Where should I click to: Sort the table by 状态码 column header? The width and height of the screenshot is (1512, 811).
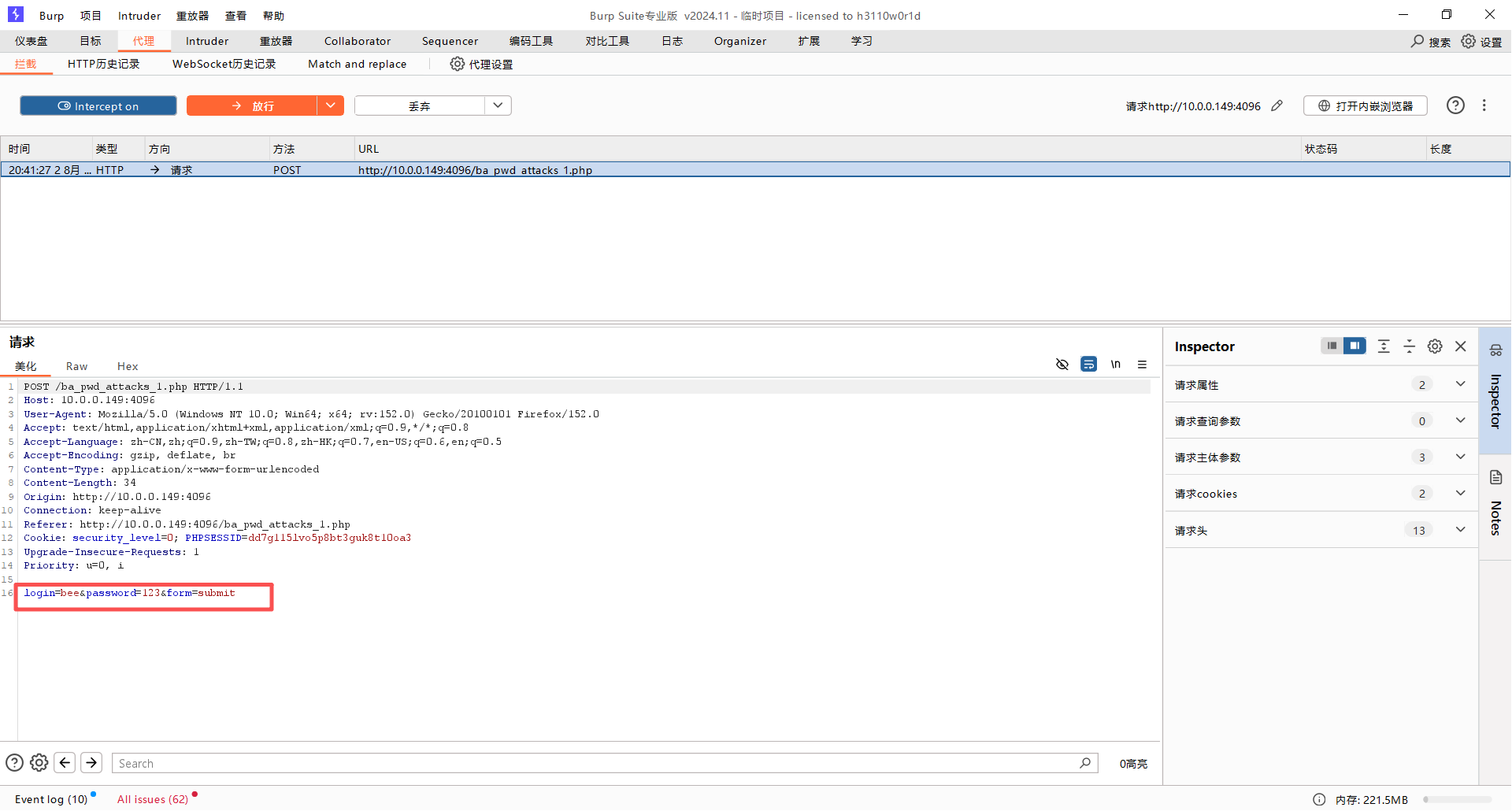pyautogui.click(x=1364, y=149)
